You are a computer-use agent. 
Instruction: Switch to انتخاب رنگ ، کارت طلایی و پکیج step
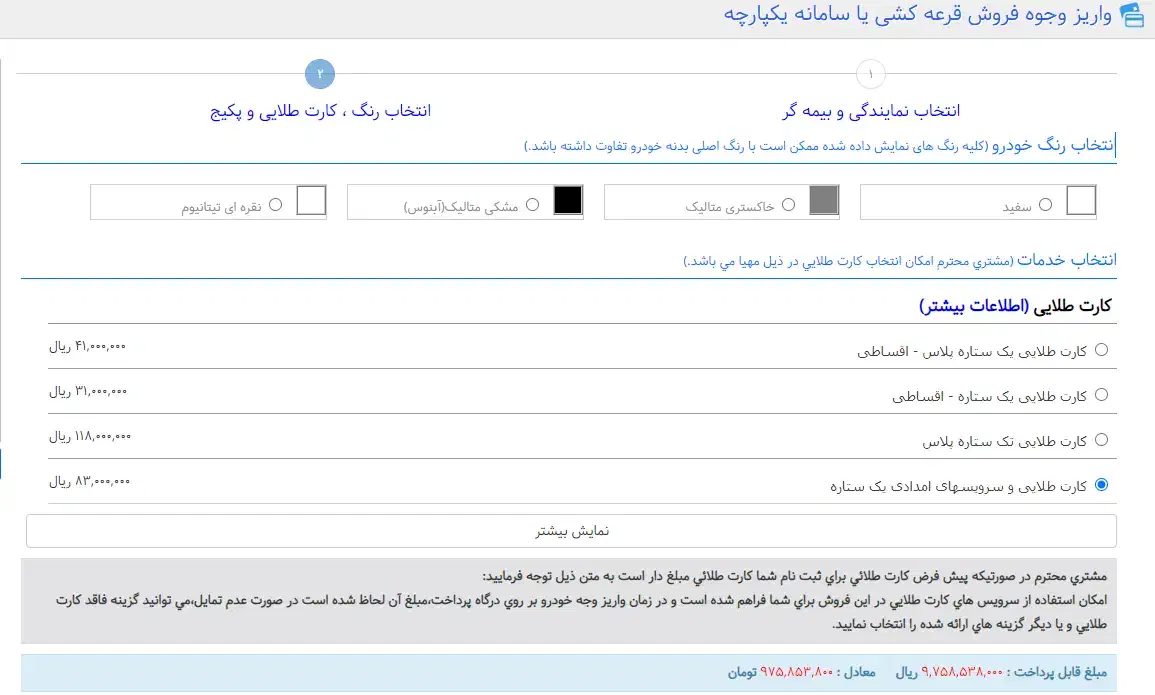pyautogui.click(x=319, y=110)
